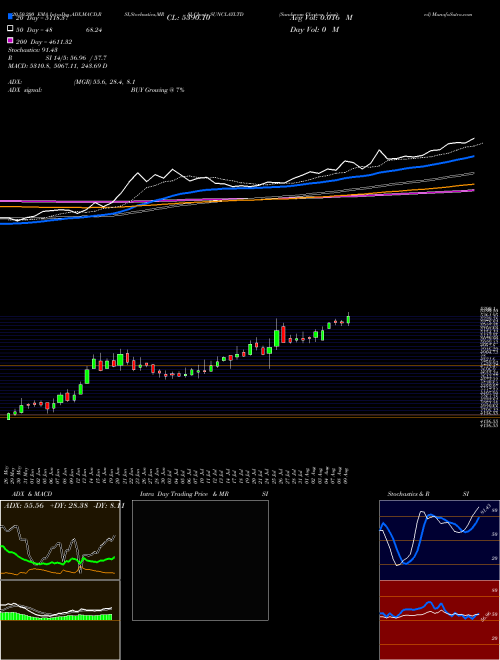Click the 'Day Vol: 0 M' label

[x=314, y=29]
